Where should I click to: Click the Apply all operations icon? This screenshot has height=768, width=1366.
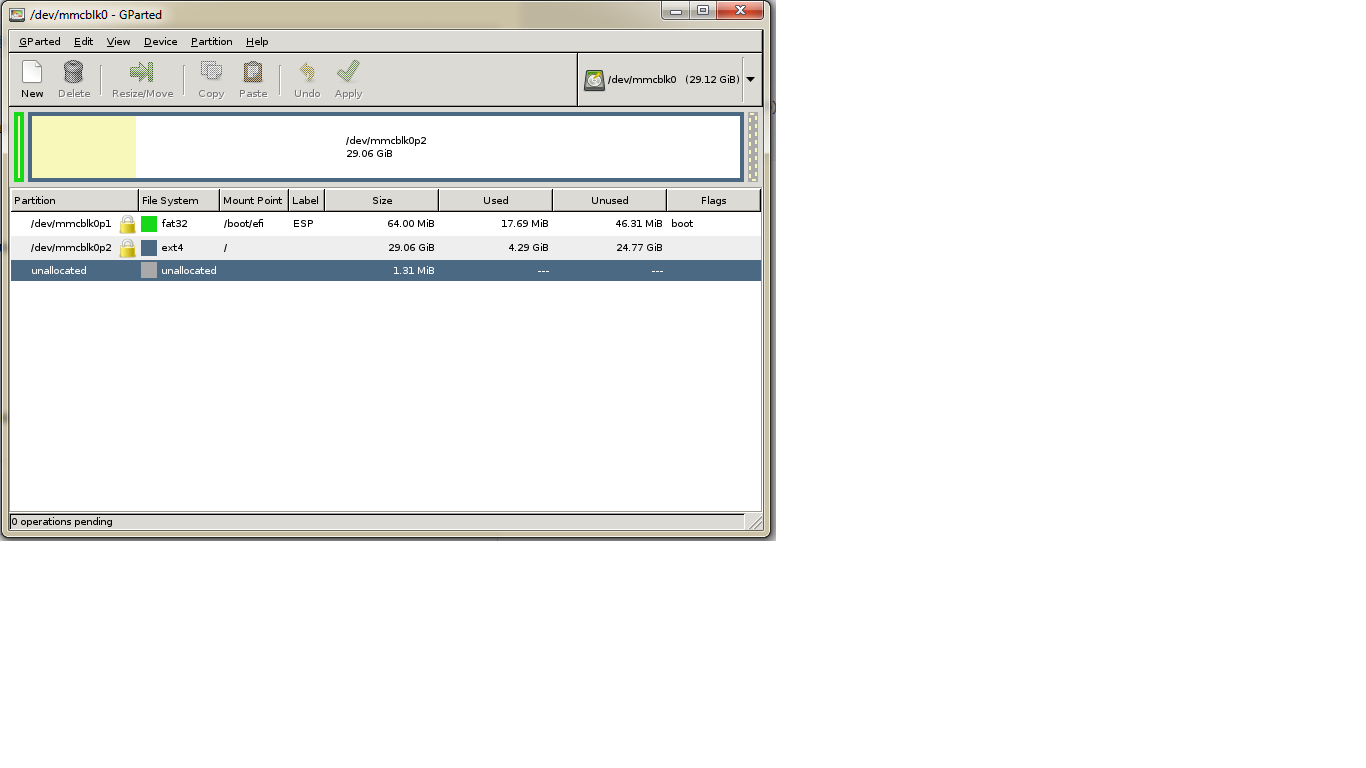click(x=348, y=72)
